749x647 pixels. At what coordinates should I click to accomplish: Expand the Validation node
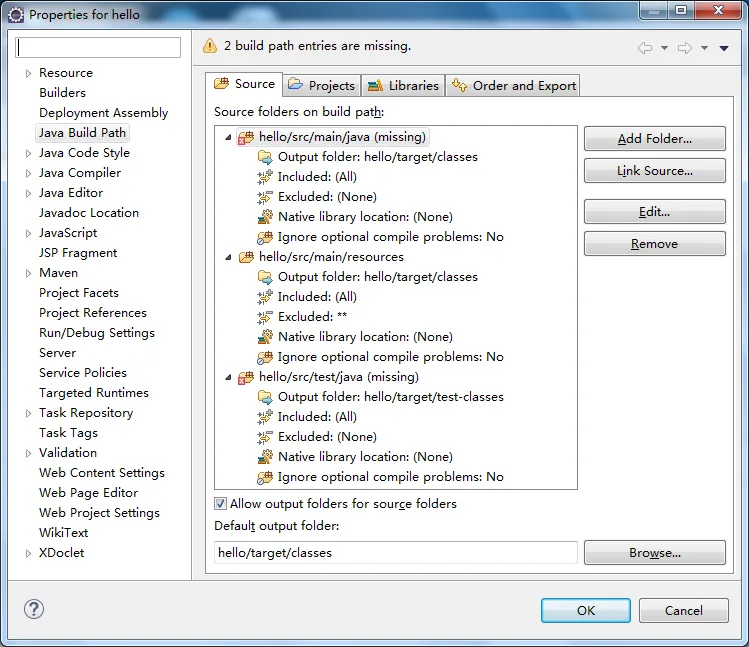point(28,453)
